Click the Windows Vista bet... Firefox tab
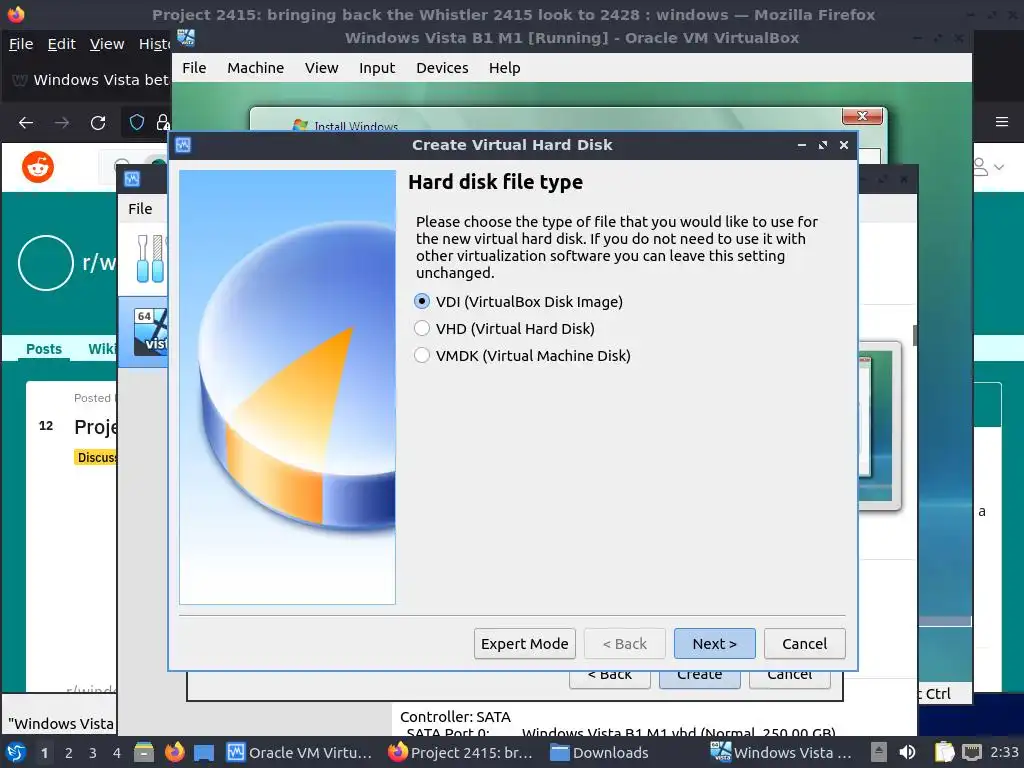1024x768 pixels. coord(90,80)
